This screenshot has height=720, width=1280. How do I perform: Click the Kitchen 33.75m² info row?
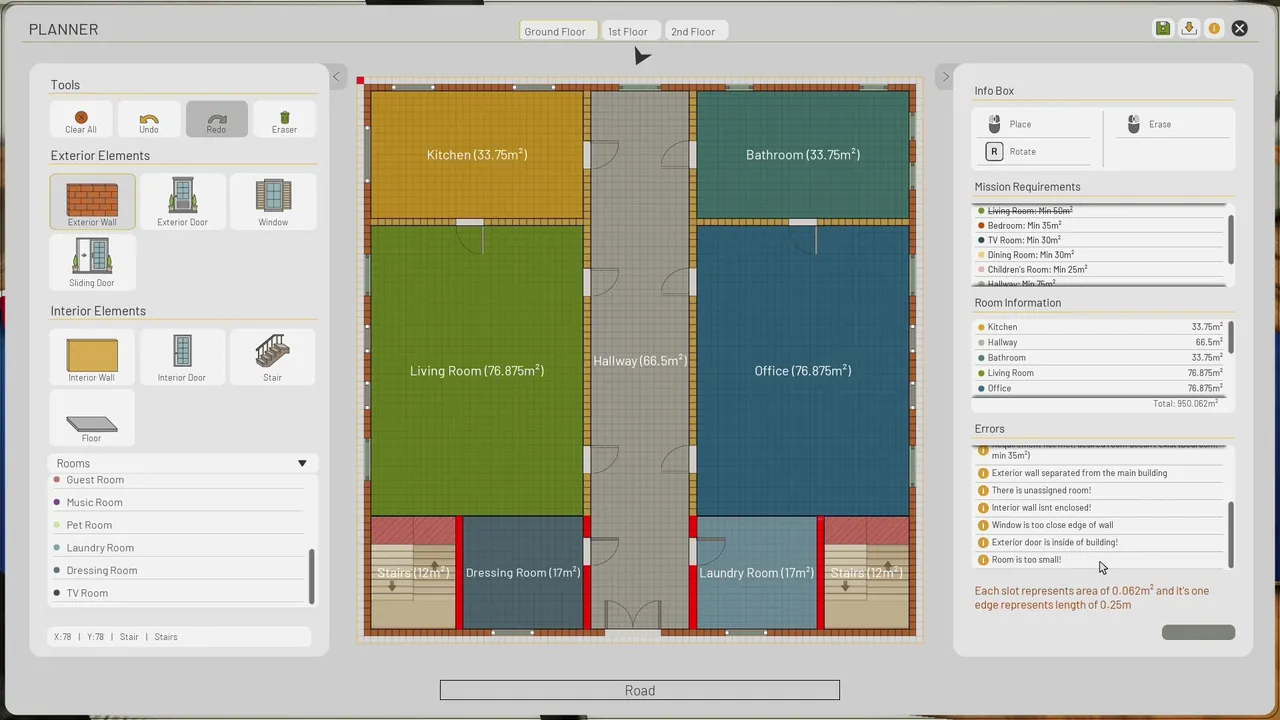coord(1100,327)
